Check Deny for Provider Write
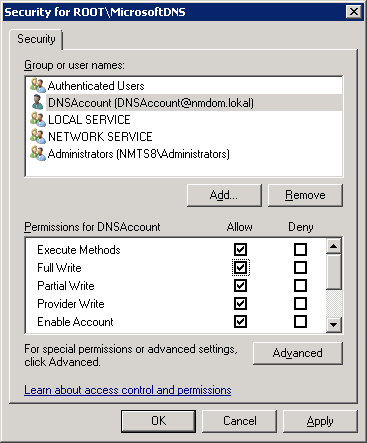367x443 pixels. 300,303
